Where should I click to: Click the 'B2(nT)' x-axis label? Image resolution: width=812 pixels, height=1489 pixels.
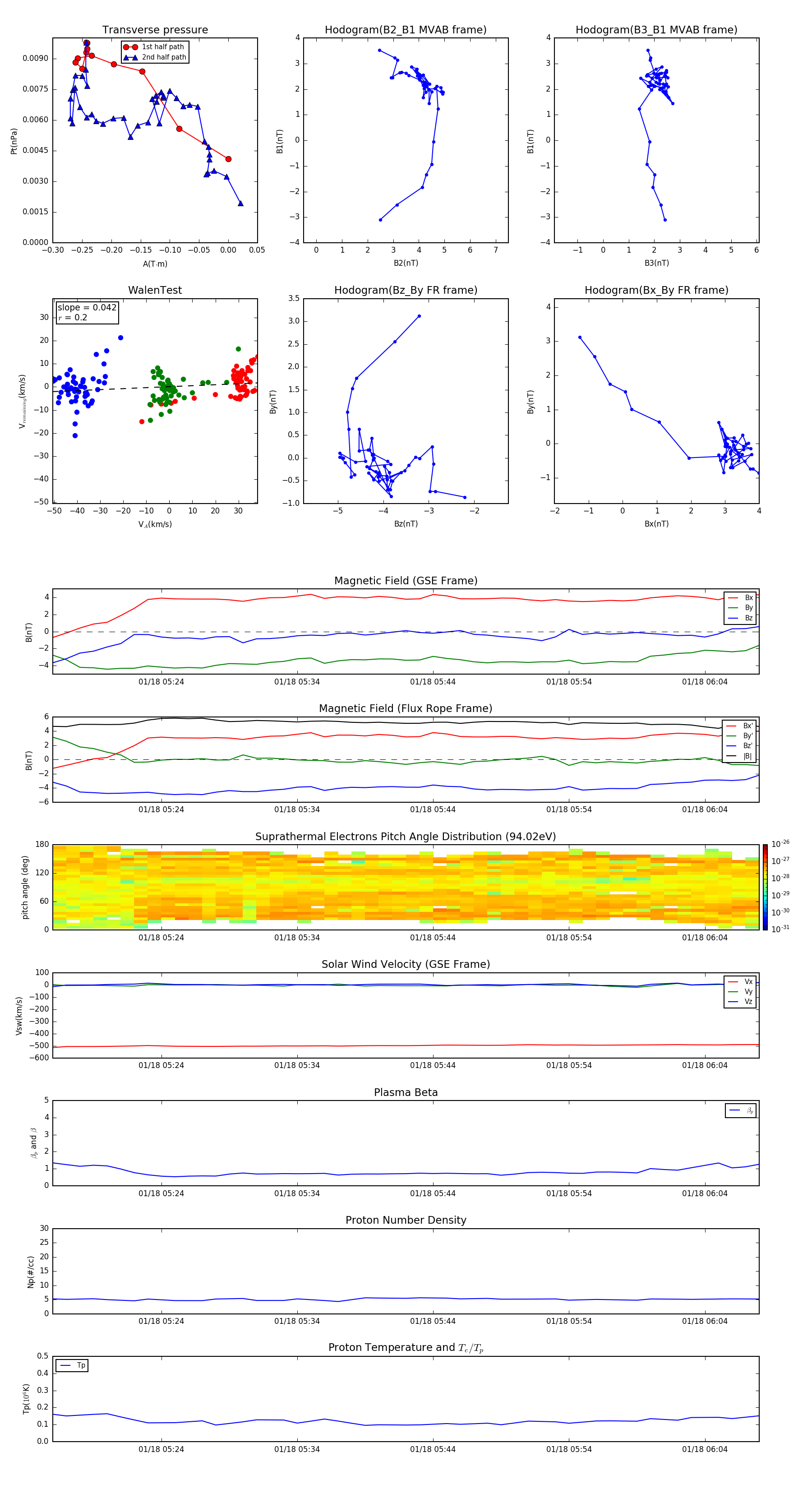coord(406,263)
